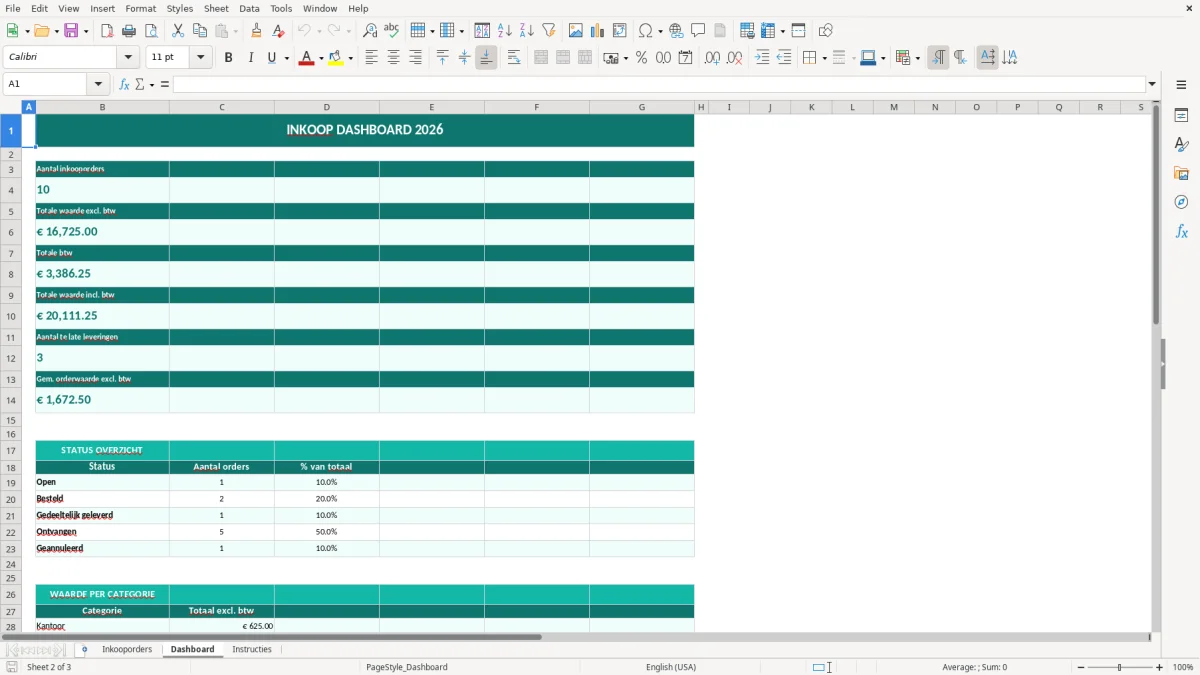
Task: Switch to Inkooporders sheet tab
Action: (127, 650)
